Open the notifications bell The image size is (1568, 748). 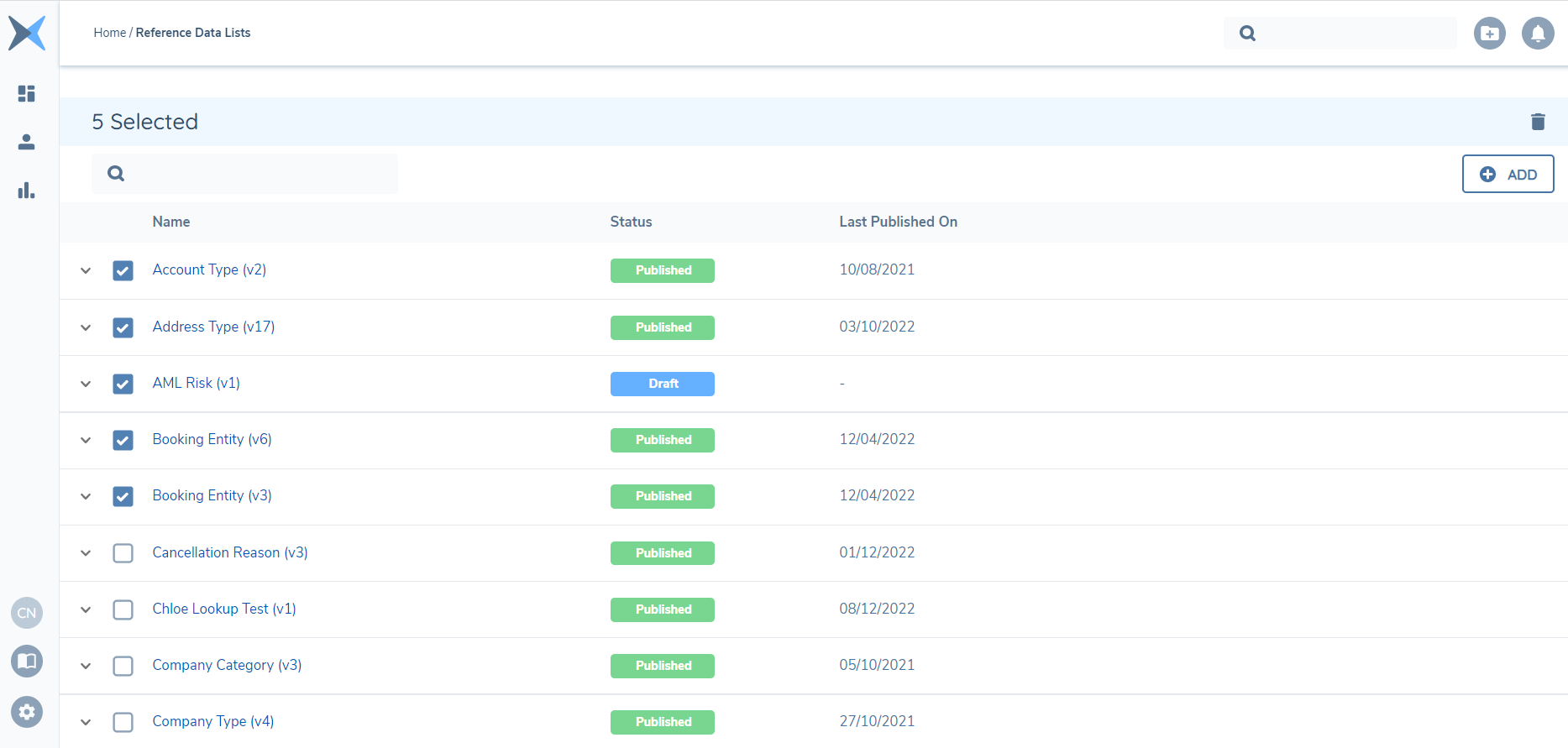[x=1538, y=34]
